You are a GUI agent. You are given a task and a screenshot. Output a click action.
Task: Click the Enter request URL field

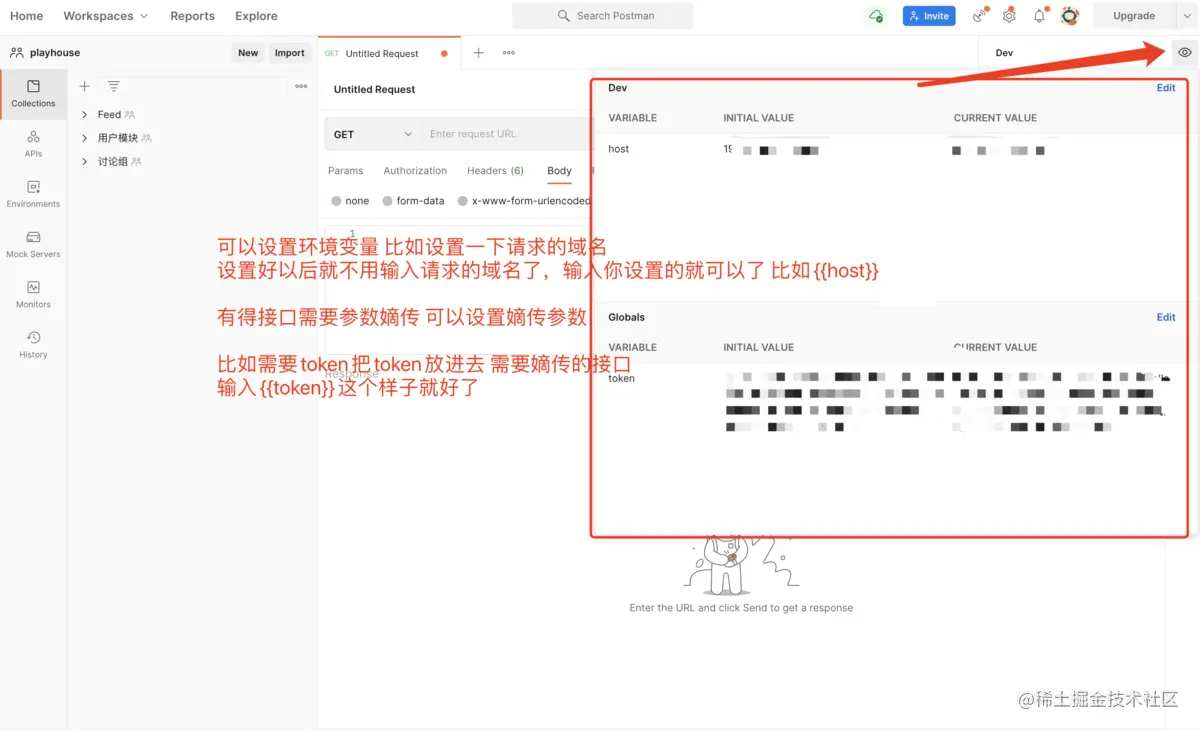pos(507,134)
